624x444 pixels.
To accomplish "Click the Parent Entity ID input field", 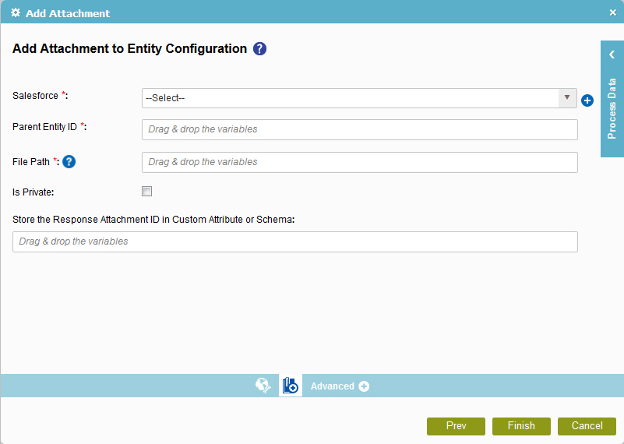I will point(359,129).
